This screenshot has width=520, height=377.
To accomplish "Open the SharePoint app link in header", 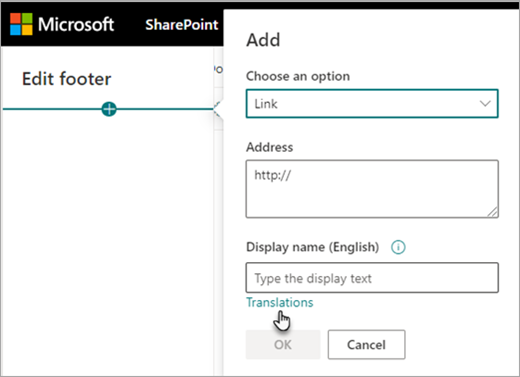I will click(182, 25).
